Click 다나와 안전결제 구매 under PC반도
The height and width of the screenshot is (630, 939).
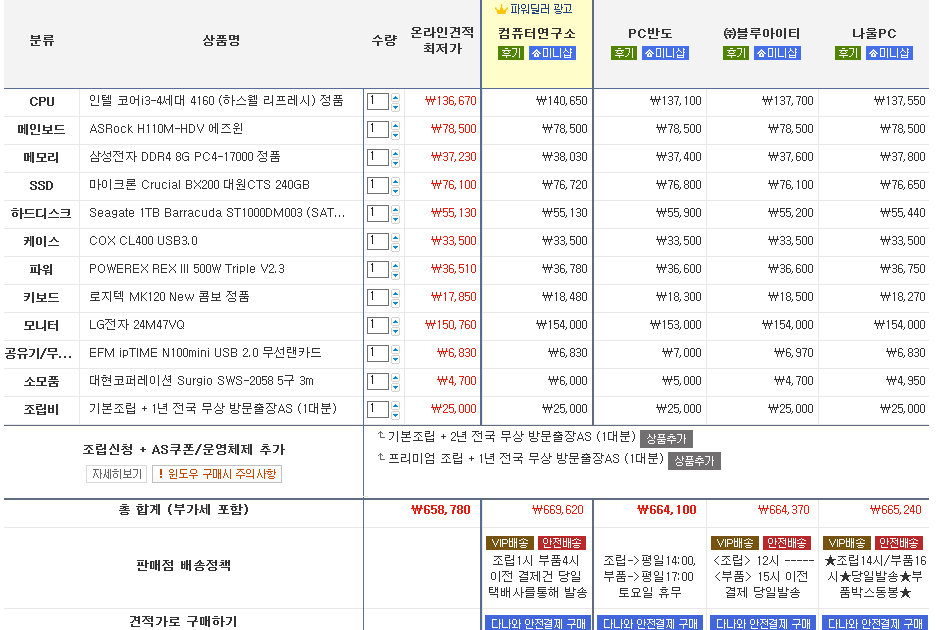point(648,623)
